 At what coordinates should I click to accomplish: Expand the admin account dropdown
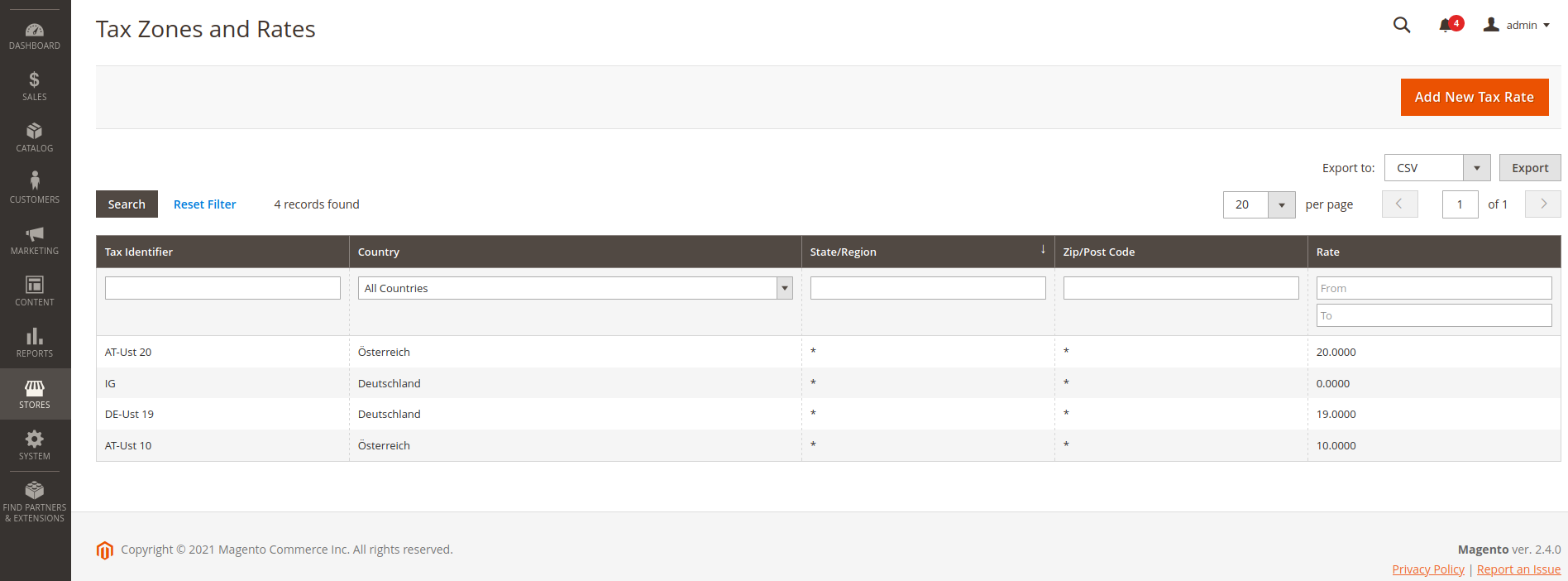click(x=1517, y=26)
